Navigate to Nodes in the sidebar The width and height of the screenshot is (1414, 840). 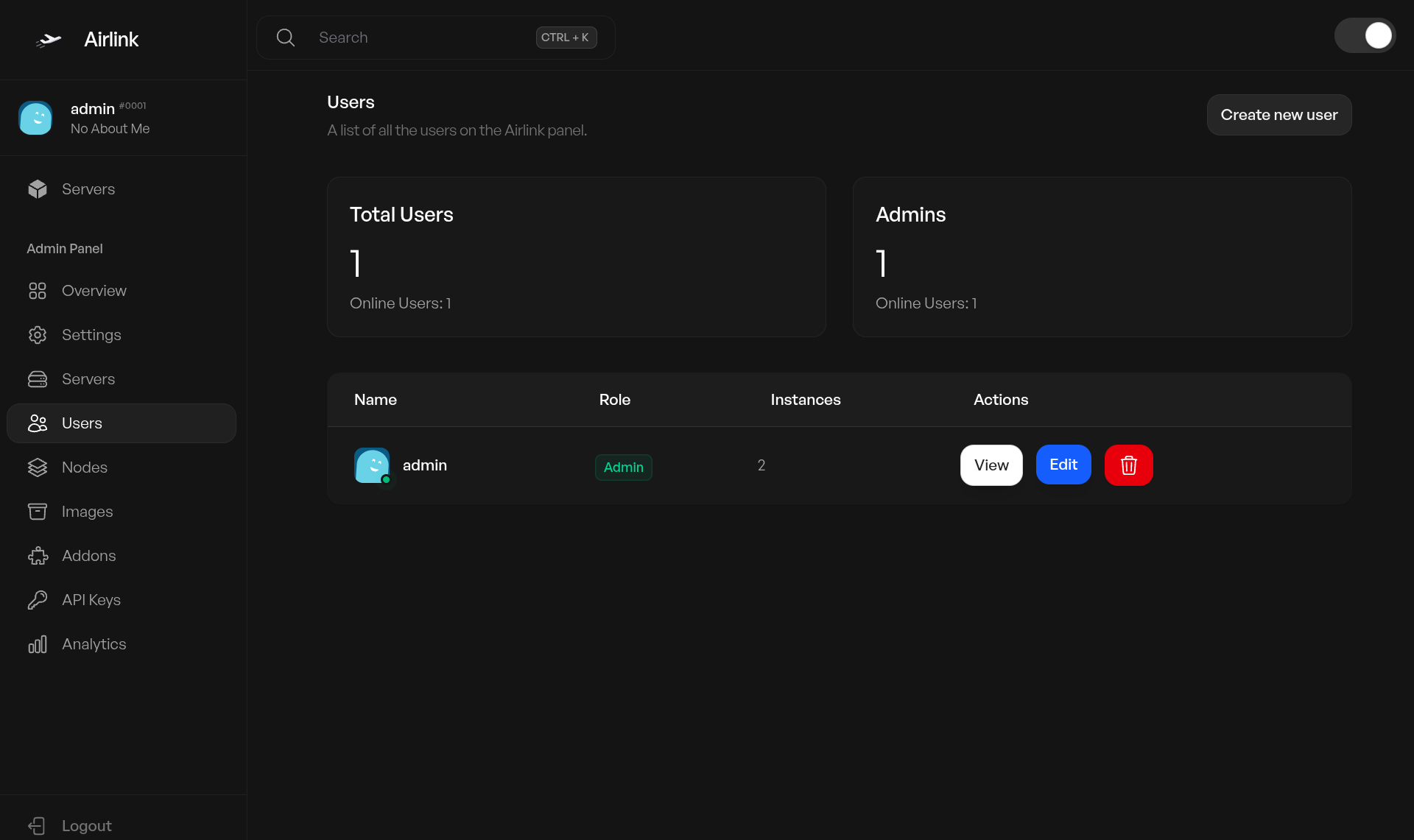(122, 467)
